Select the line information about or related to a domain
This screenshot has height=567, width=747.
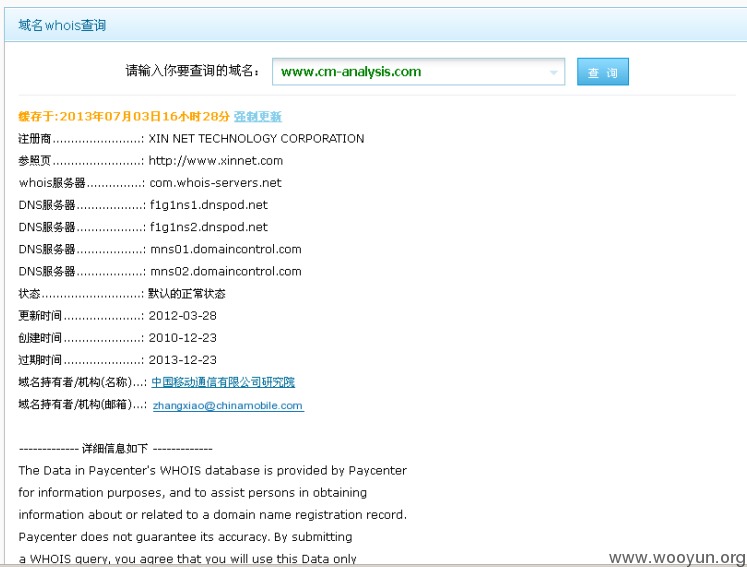212,515
